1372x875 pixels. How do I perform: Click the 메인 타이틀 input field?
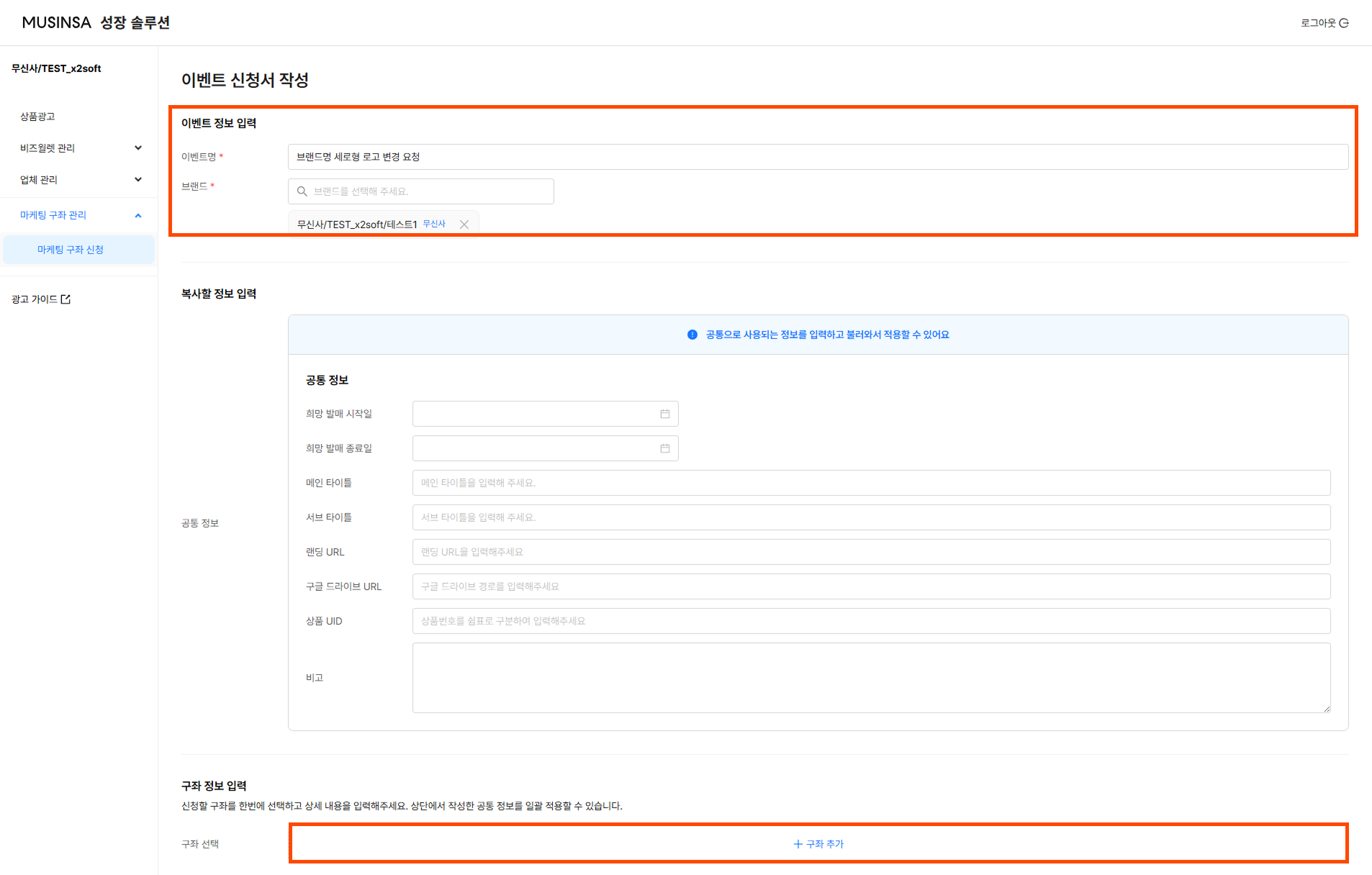pyautogui.click(x=871, y=483)
